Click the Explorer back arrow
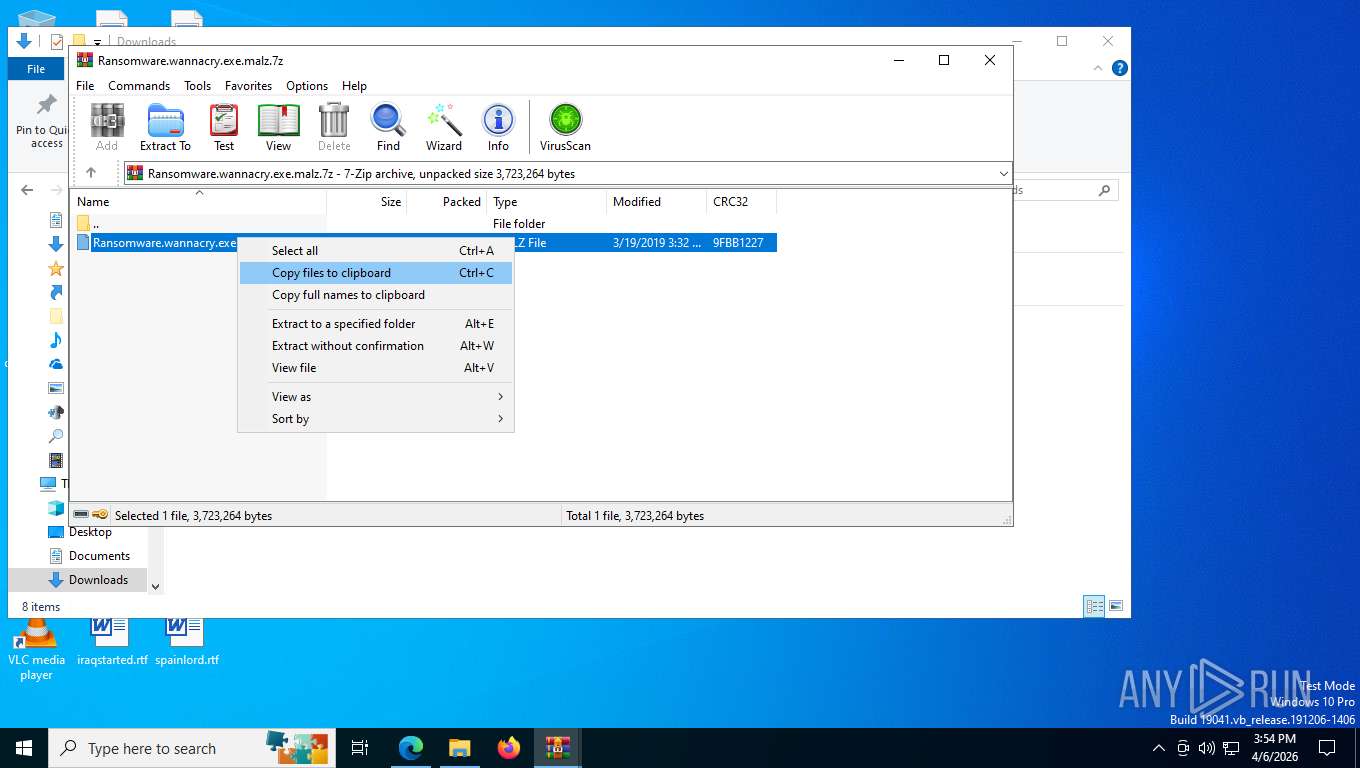The height and width of the screenshot is (768, 1360). tap(27, 190)
